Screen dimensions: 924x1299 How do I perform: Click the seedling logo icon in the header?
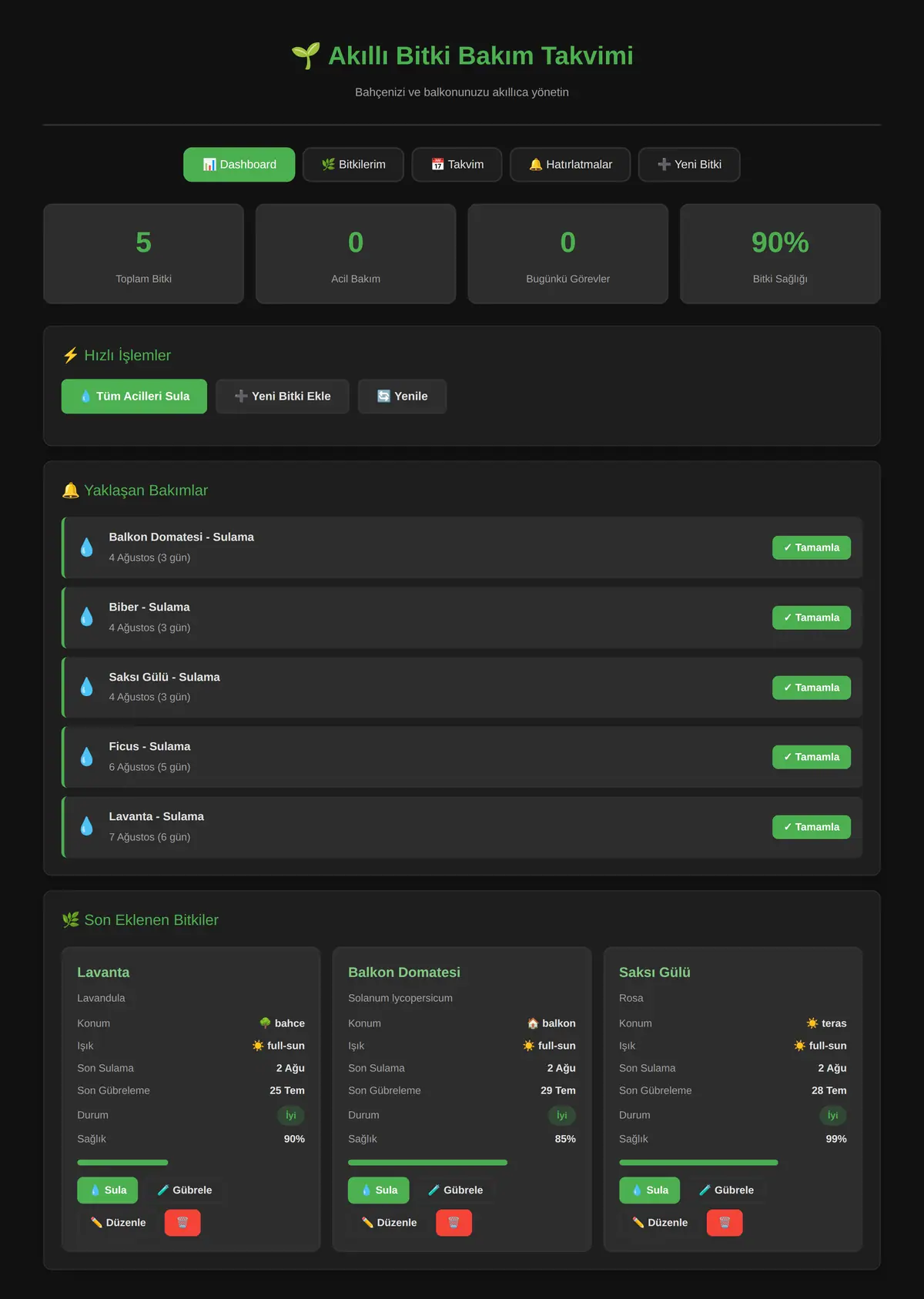[x=306, y=55]
